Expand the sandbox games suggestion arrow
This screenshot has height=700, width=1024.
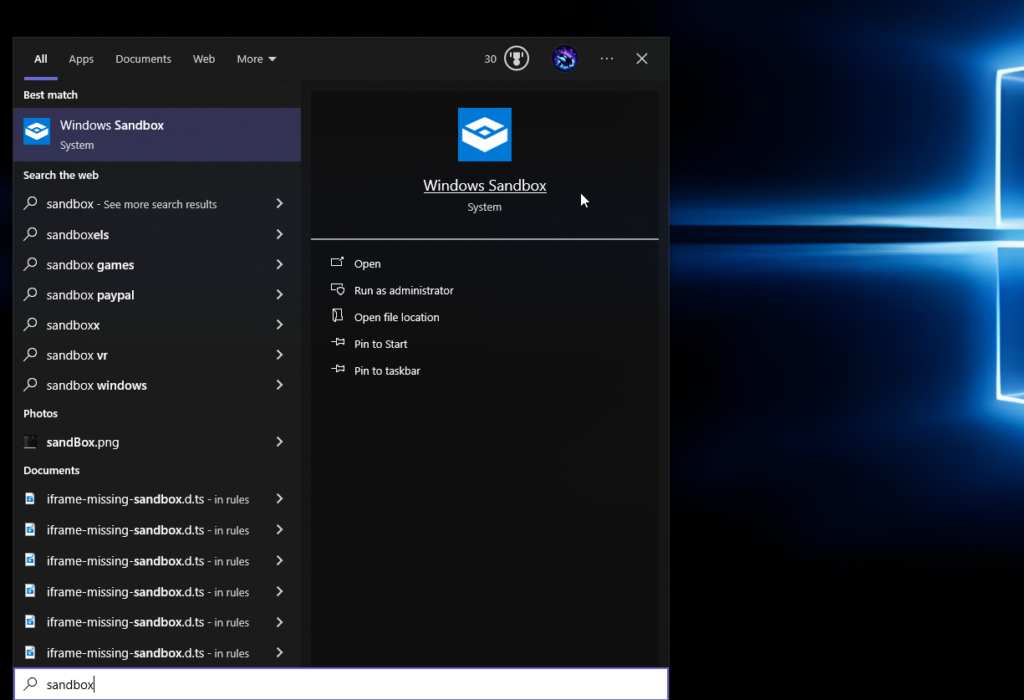(280, 264)
